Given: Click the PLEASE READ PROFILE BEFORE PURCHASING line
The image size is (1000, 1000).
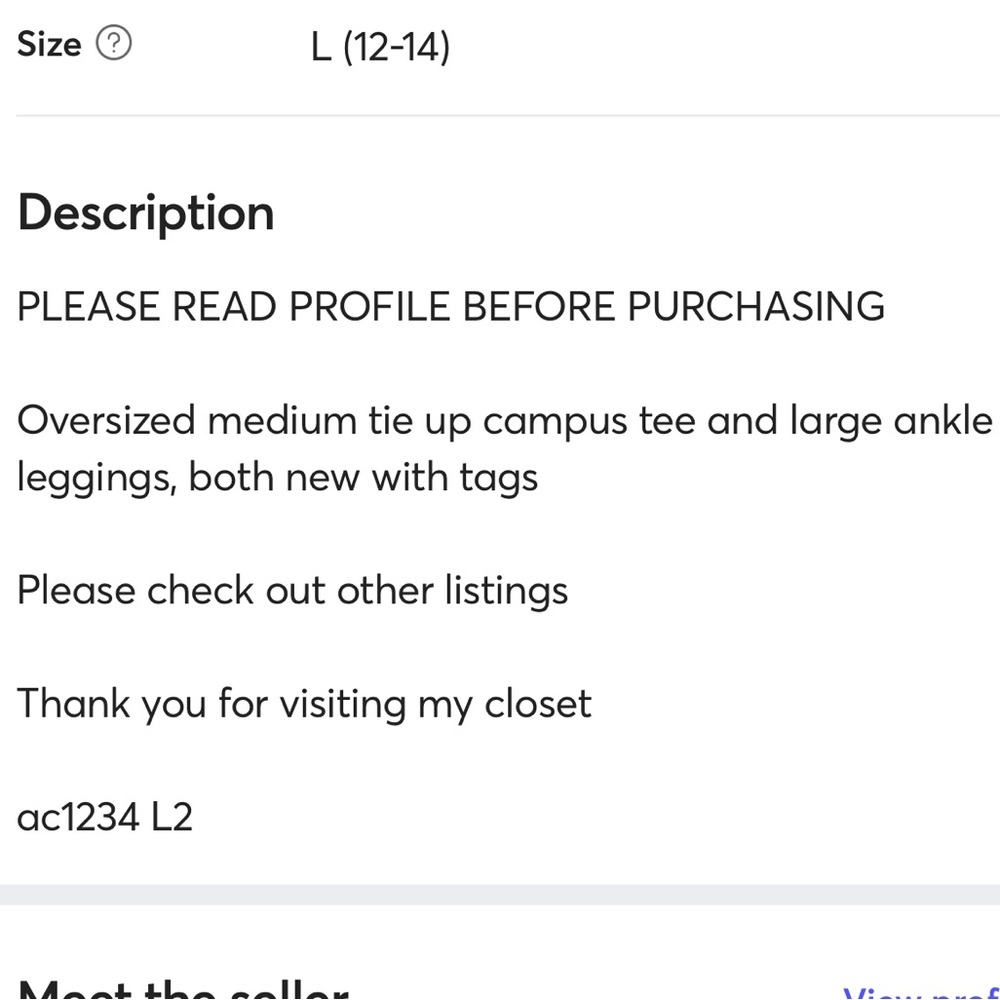Looking at the screenshot, I should (451, 307).
